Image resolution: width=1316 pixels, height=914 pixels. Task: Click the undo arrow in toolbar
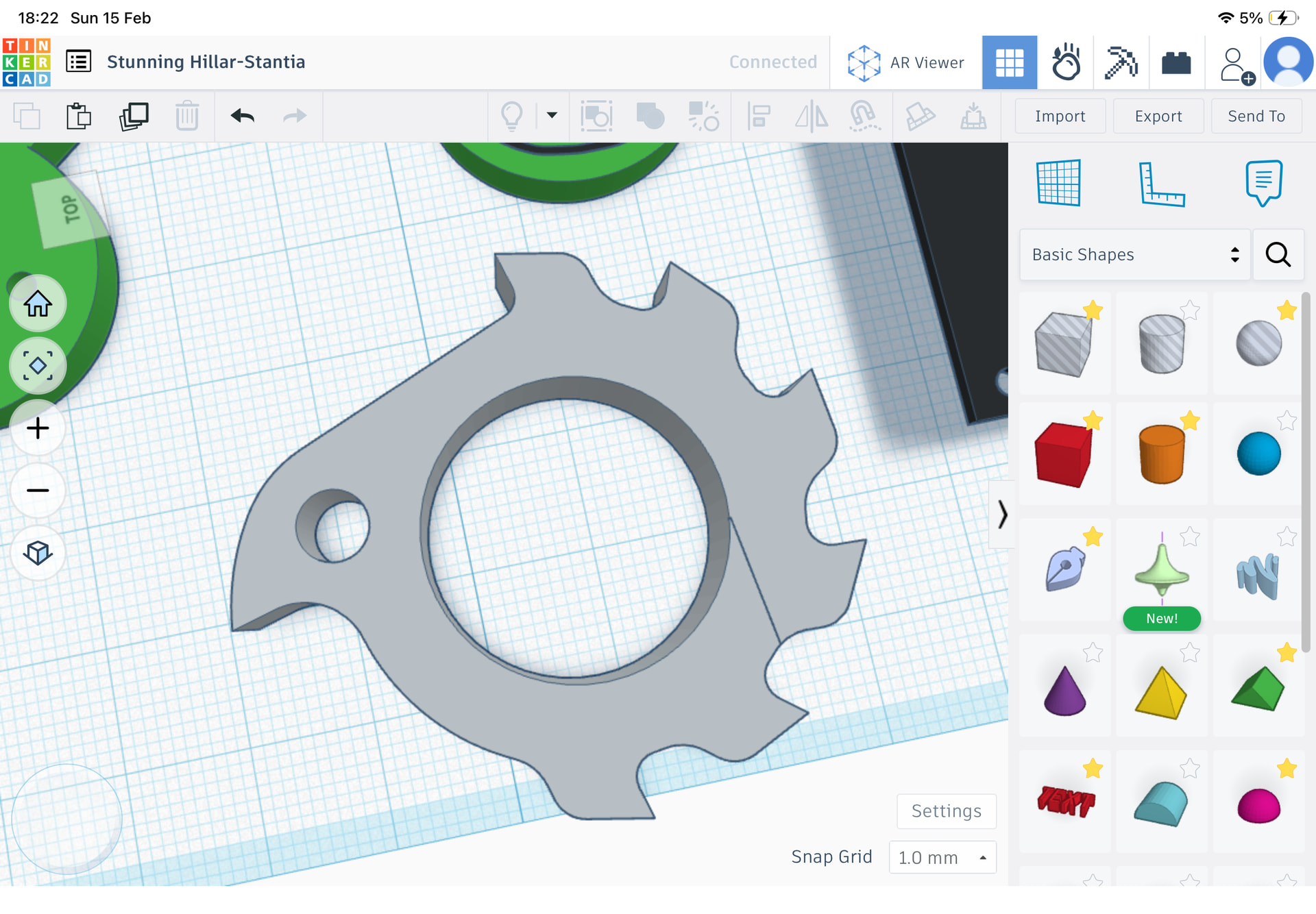tap(243, 116)
